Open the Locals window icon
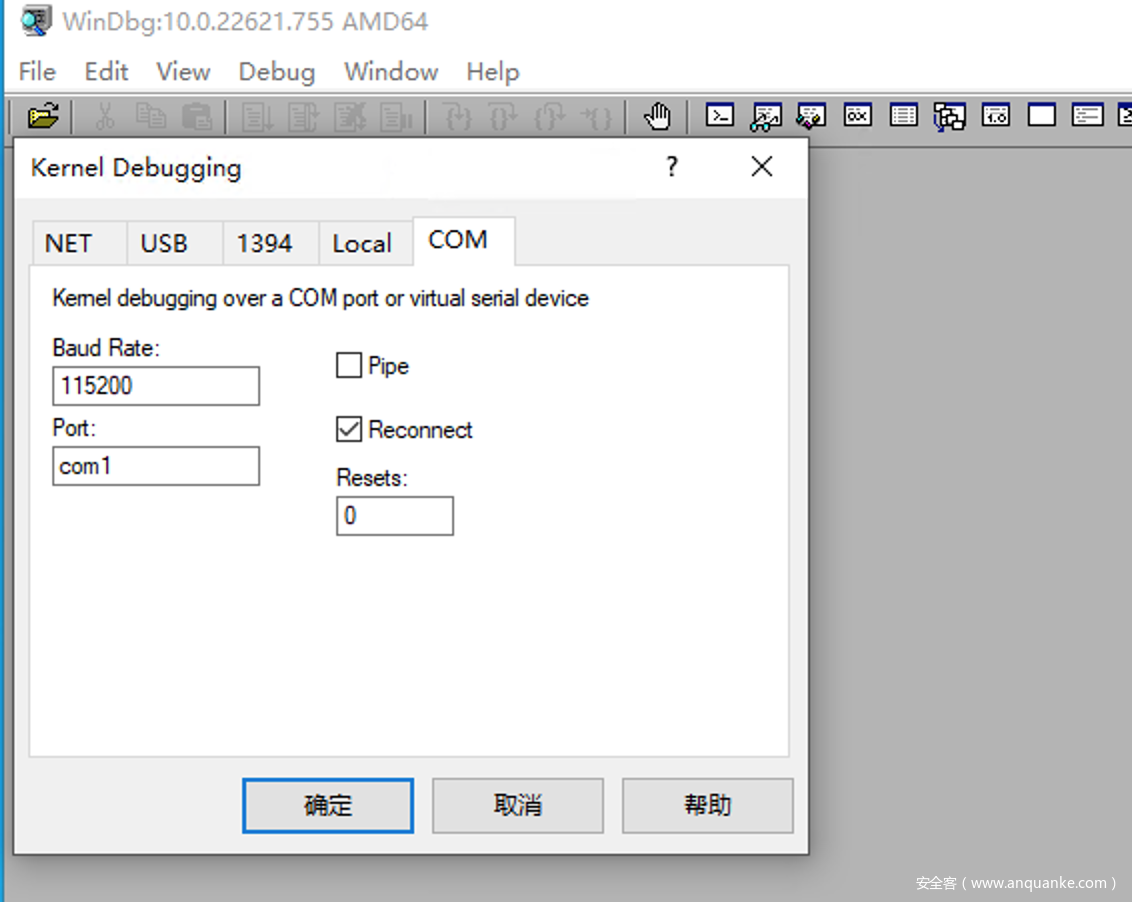The height and width of the screenshot is (902, 1132). tap(811, 116)
